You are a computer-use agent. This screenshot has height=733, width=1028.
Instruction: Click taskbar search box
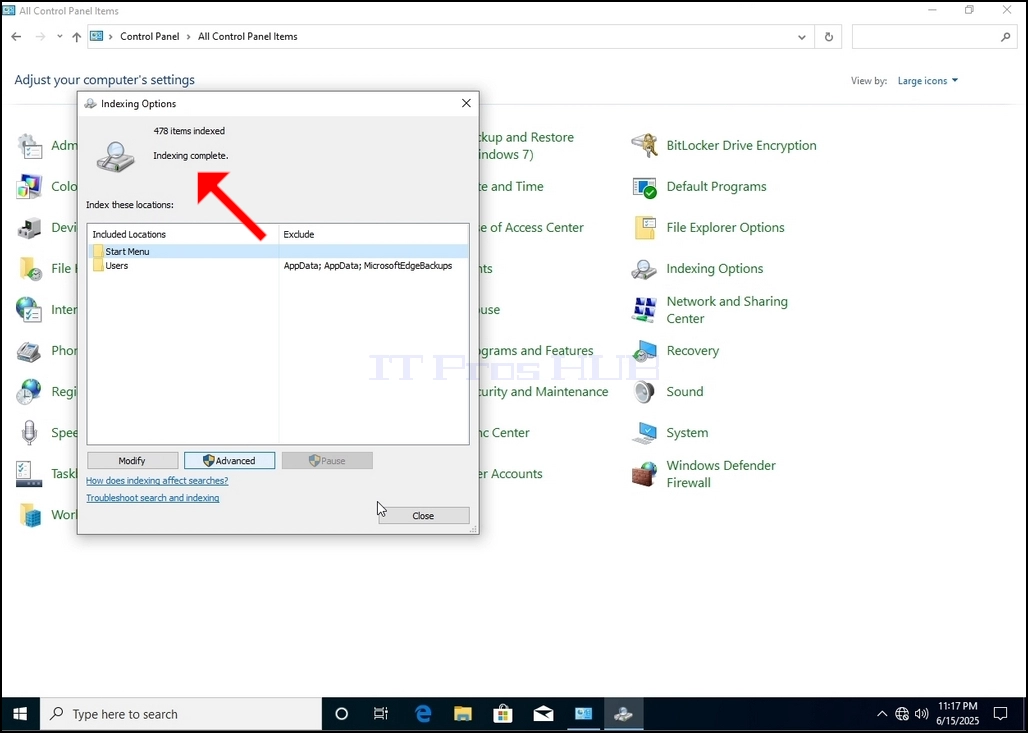click(x=182, y=714)
